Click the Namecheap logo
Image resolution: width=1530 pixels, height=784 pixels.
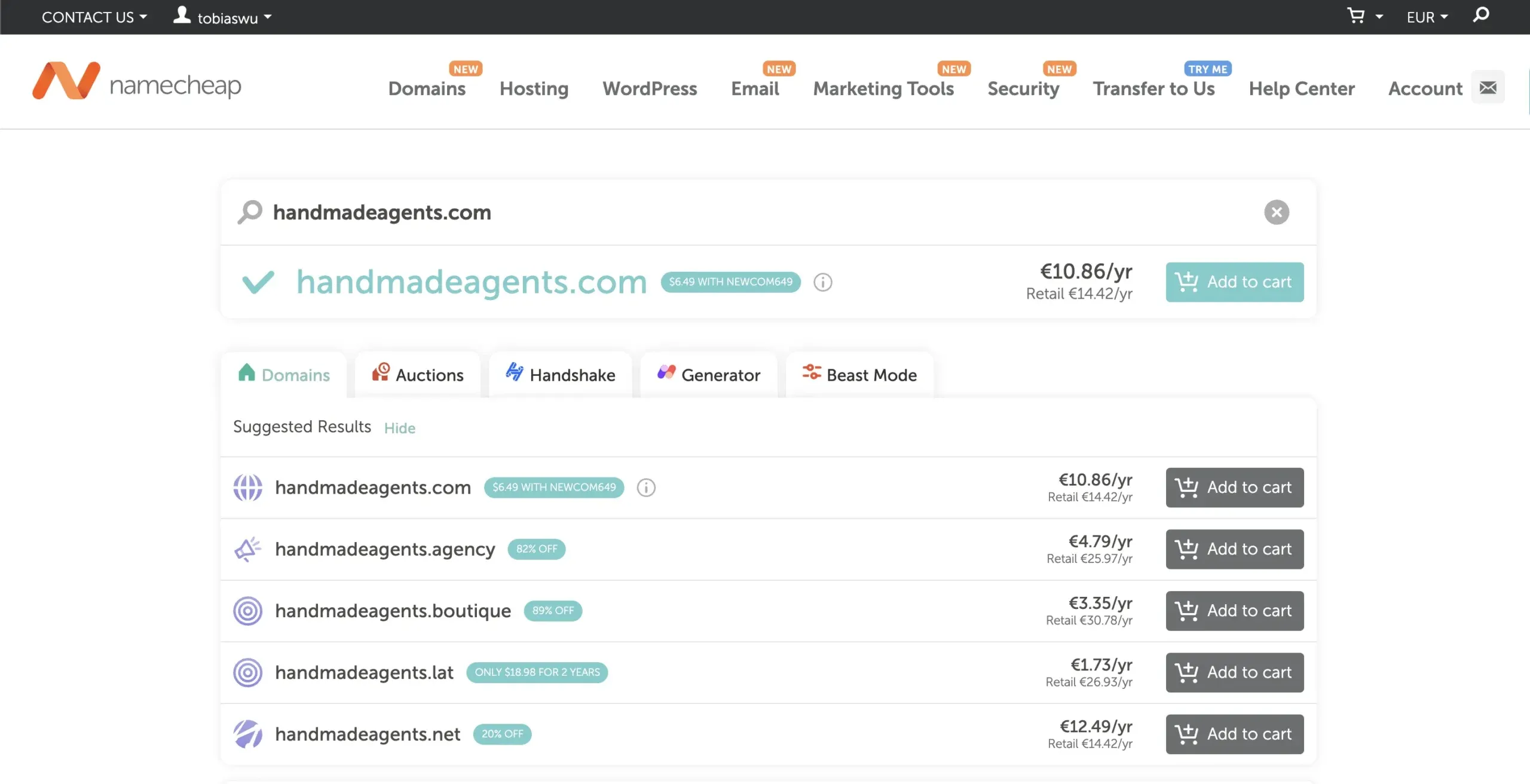(x=137, y=81)
